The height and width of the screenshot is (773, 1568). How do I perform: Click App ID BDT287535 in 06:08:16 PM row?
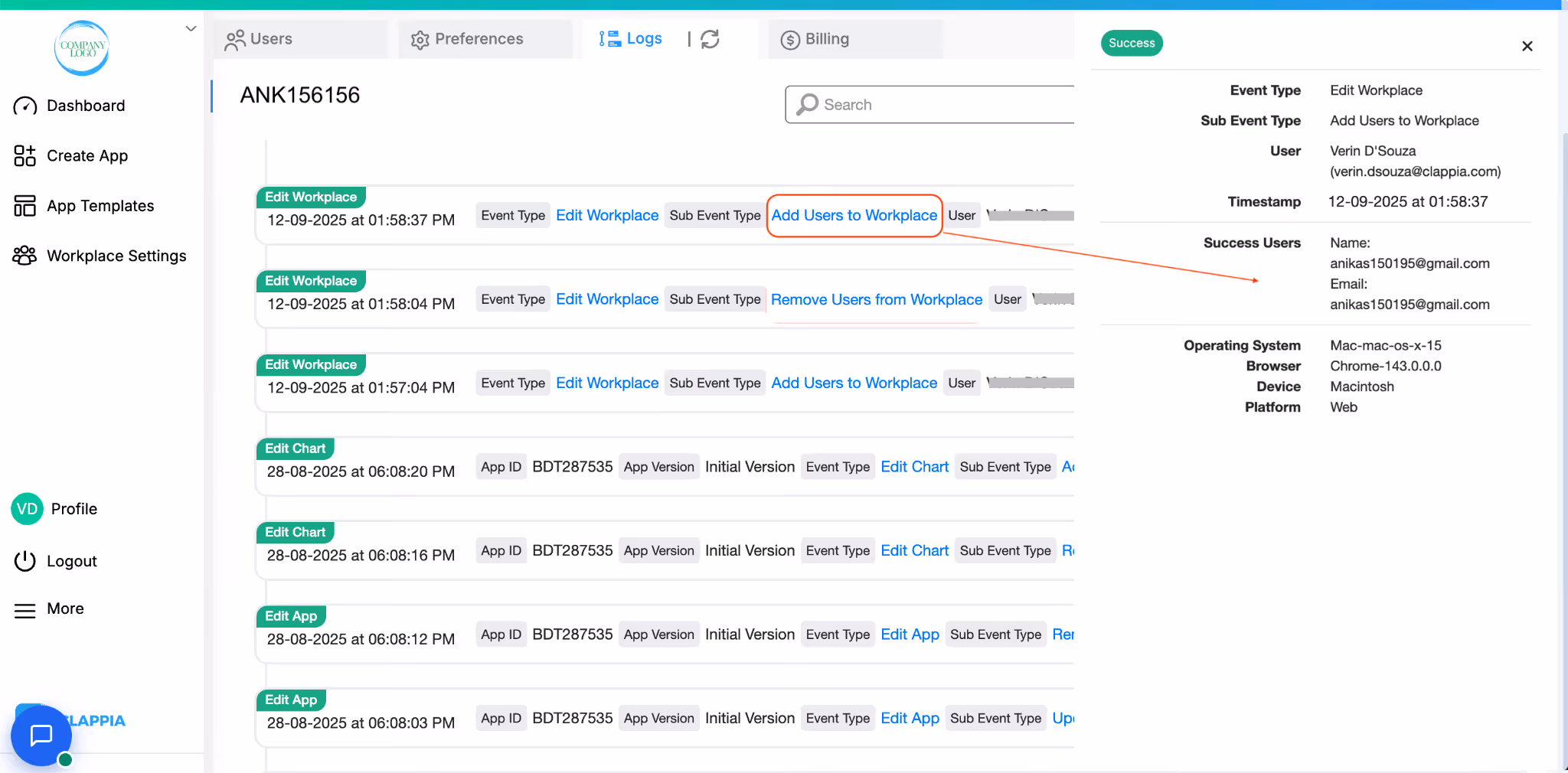(573, 550)
